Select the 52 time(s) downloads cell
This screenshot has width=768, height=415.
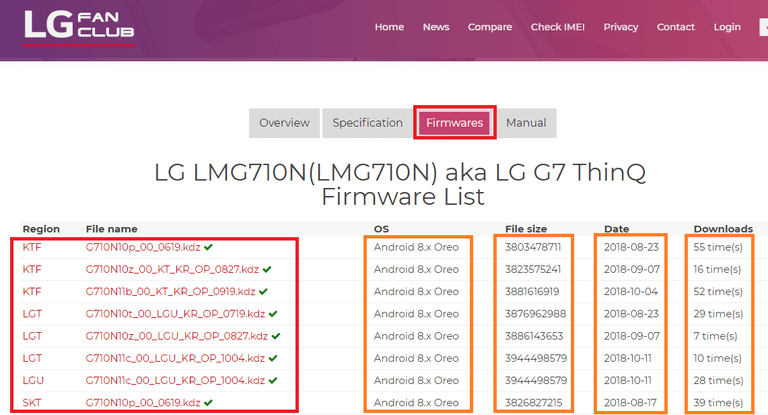coord(718,292)
